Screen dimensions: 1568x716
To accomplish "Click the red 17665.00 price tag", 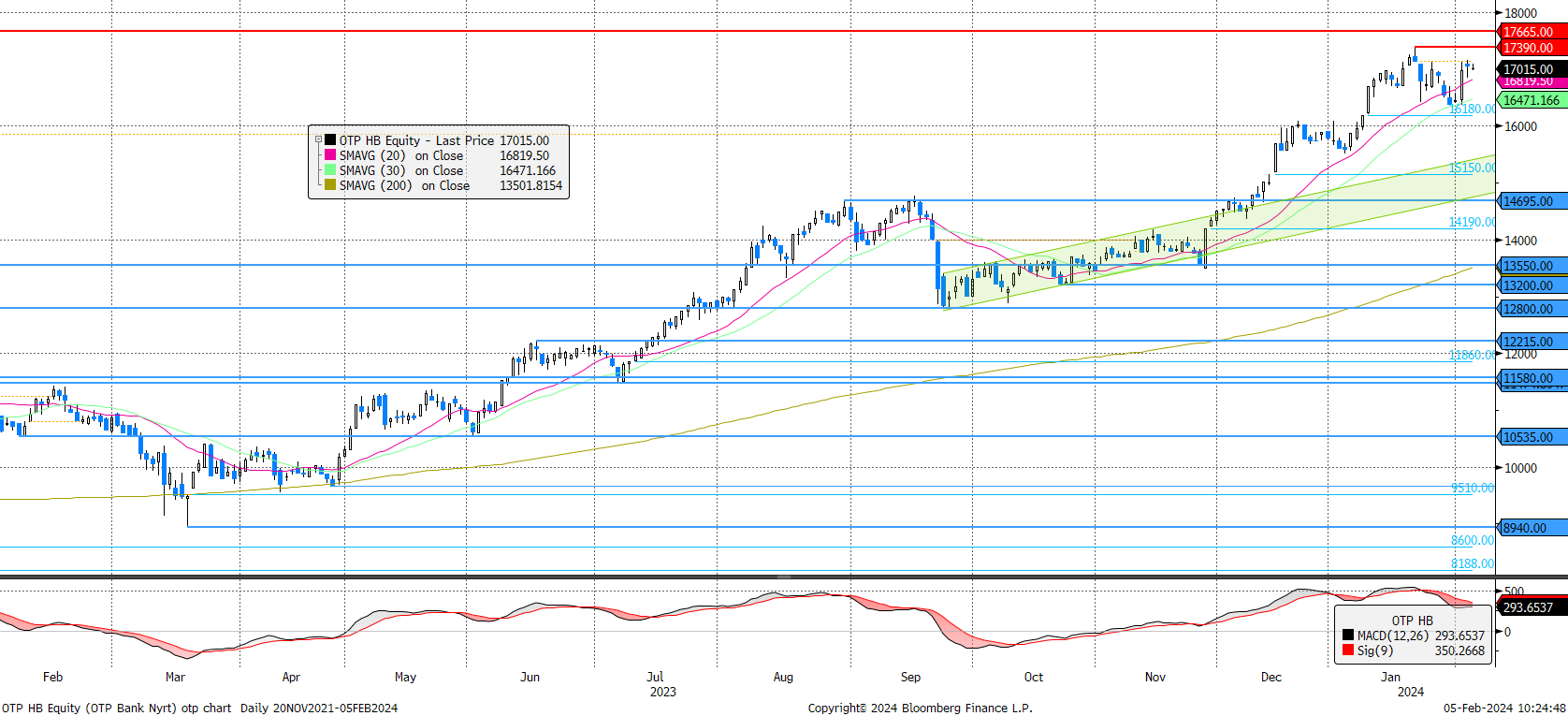I will click(1532, 32).
